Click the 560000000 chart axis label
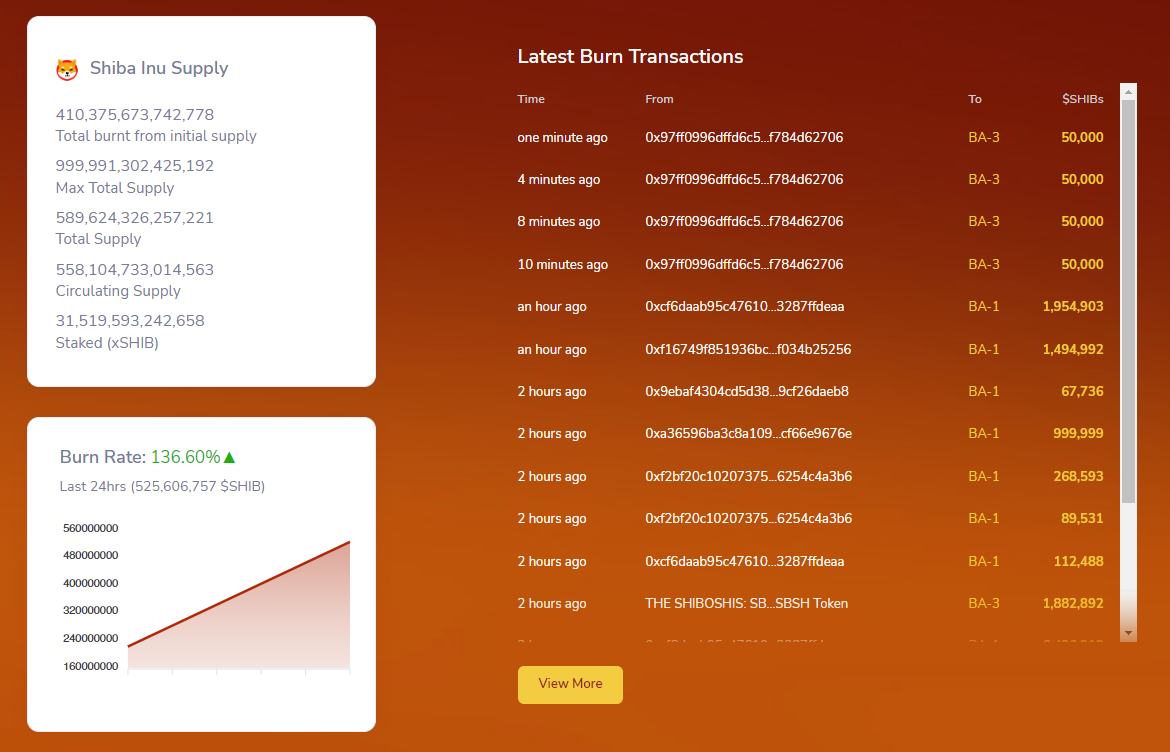Screen dimensions: 1170x752 [x=91, y=528]
